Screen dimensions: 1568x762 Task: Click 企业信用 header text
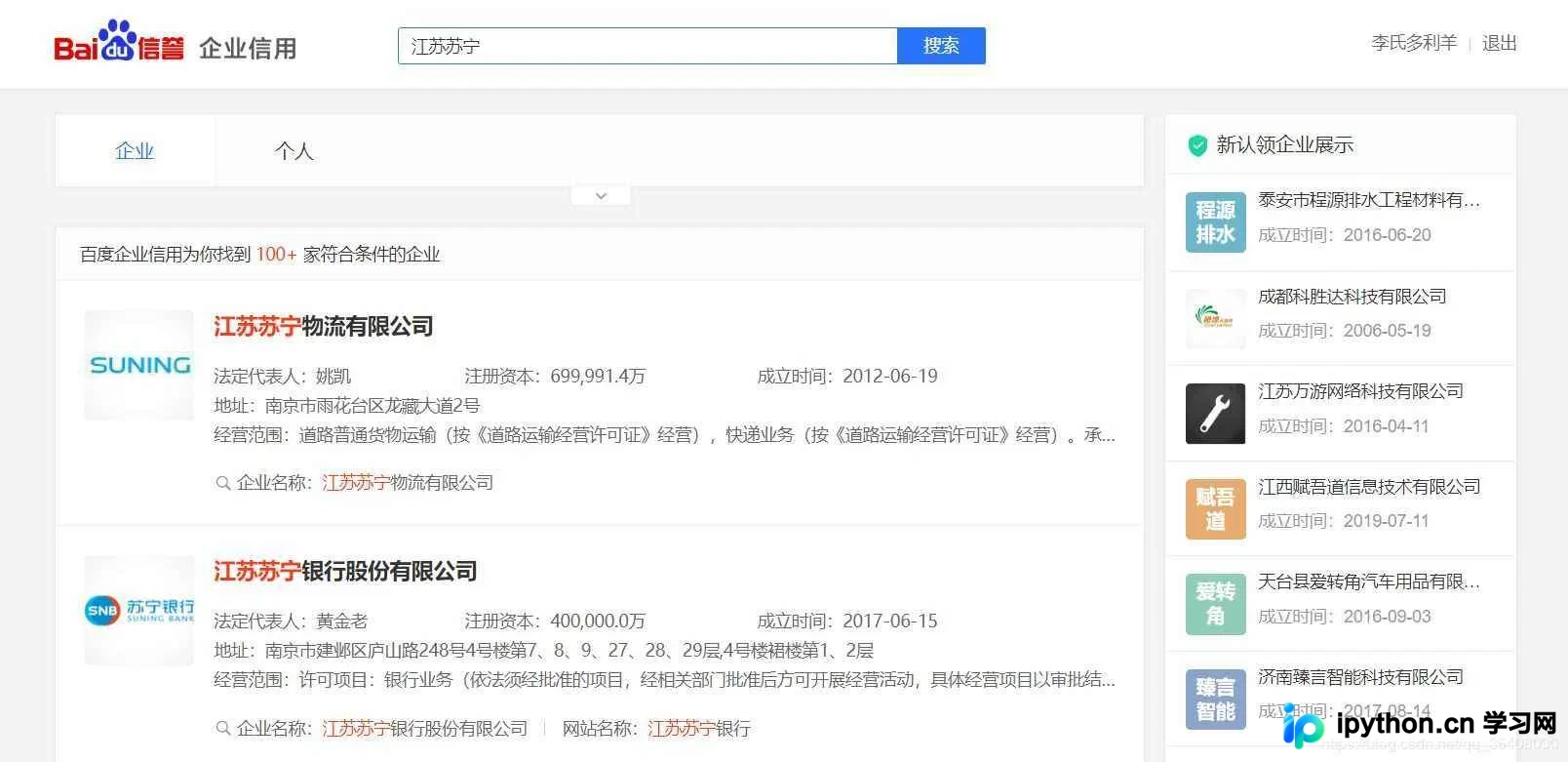248,48
